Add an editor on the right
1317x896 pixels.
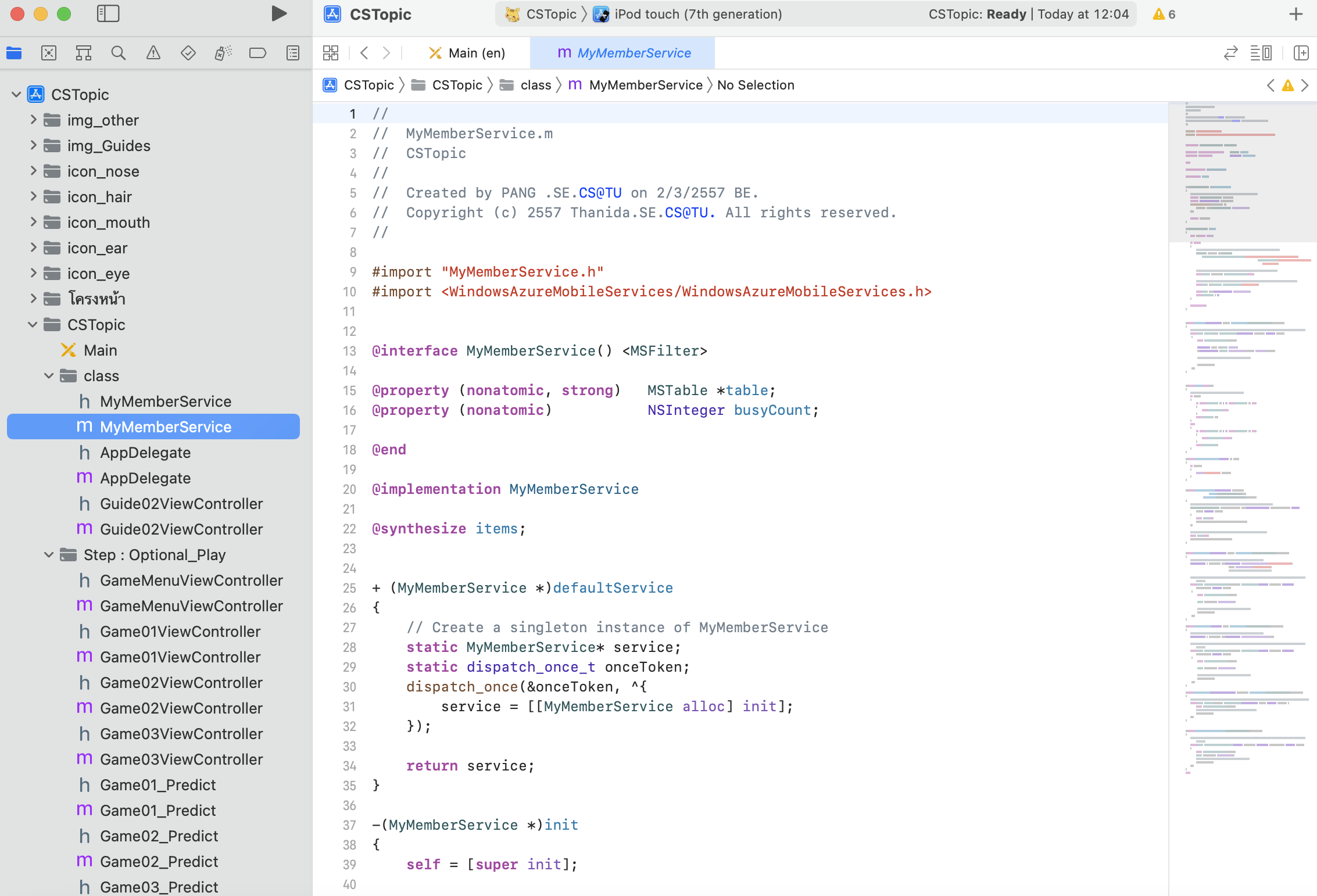coord(1301,53)
